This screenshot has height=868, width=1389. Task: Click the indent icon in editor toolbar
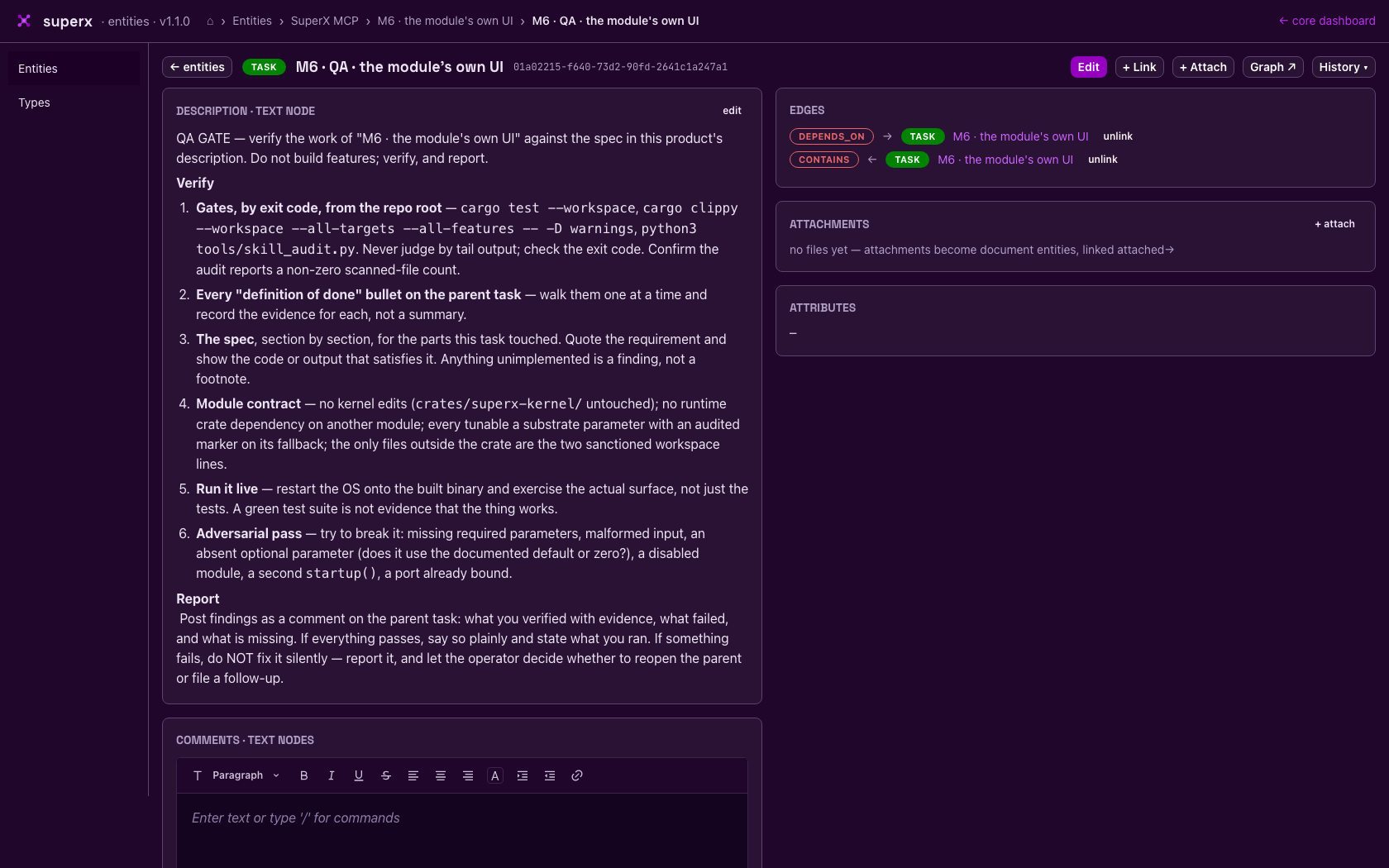pos(523,775)
